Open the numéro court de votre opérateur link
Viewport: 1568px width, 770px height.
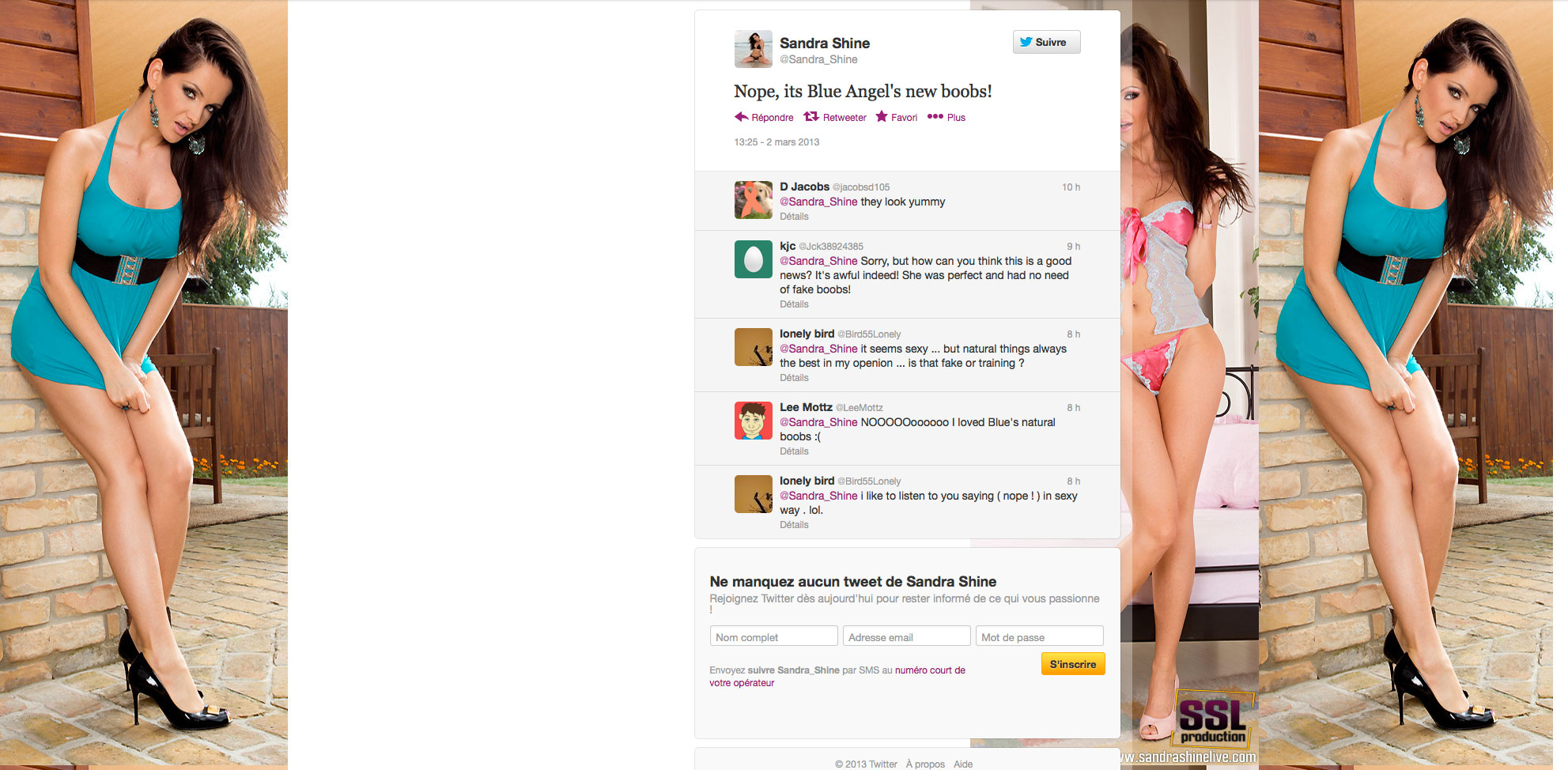coord(929,670)
